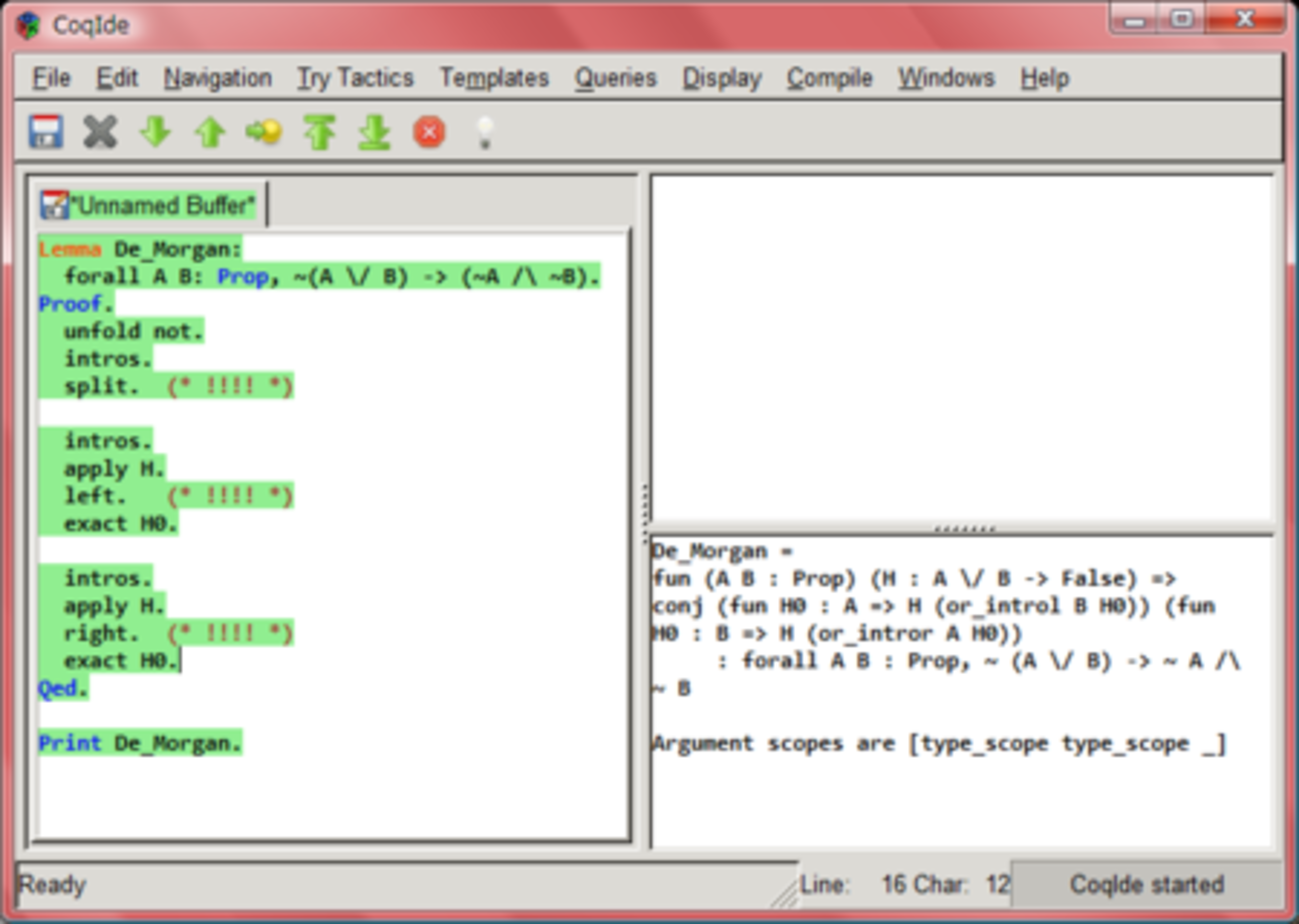1299x924 pixels.
Task: Open the Try Tactics menu
Action: point(355,78)
